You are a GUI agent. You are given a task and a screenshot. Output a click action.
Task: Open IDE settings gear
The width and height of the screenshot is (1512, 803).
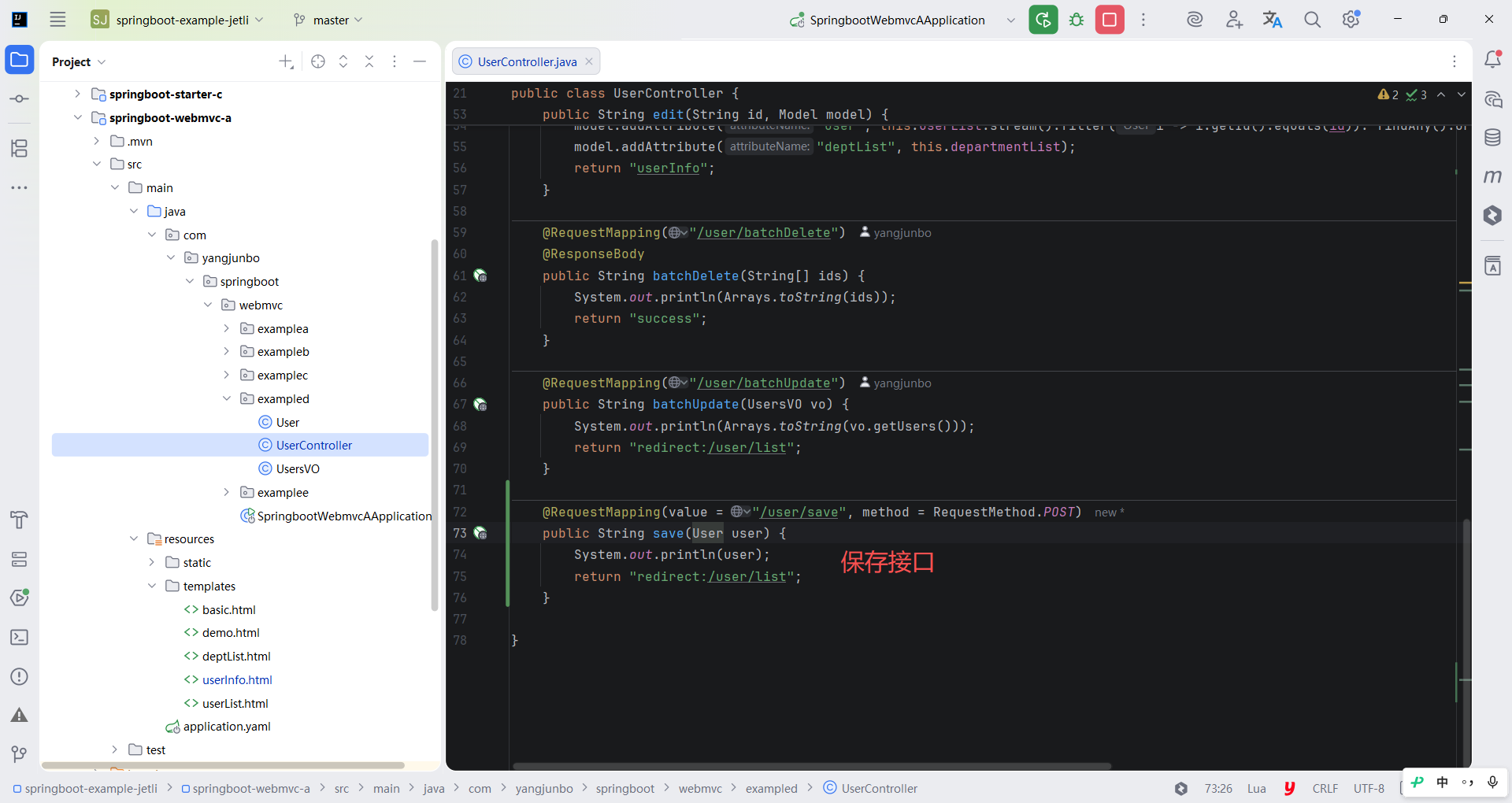(x=1351, y=20)
